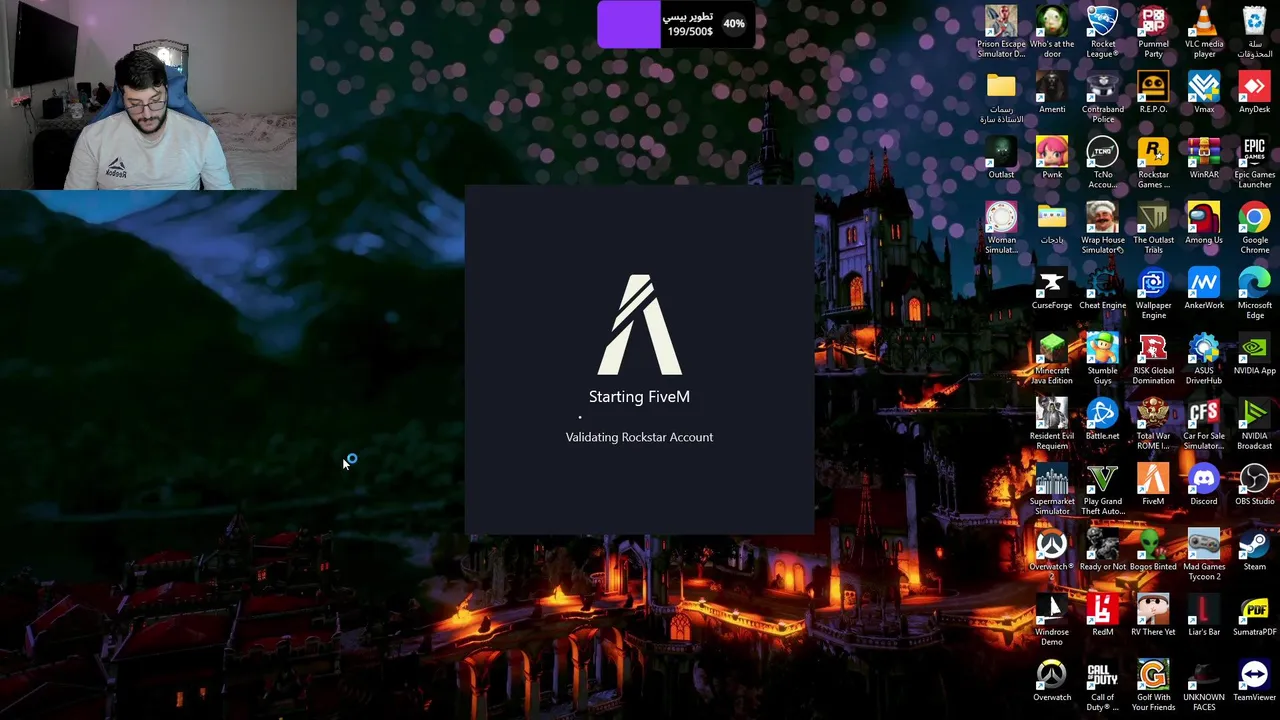This screenshot has height=720, width=1280.
Task: Select the Minecraft Java Edition icon
Action: pyautogui.click(x=1052, y=359)
